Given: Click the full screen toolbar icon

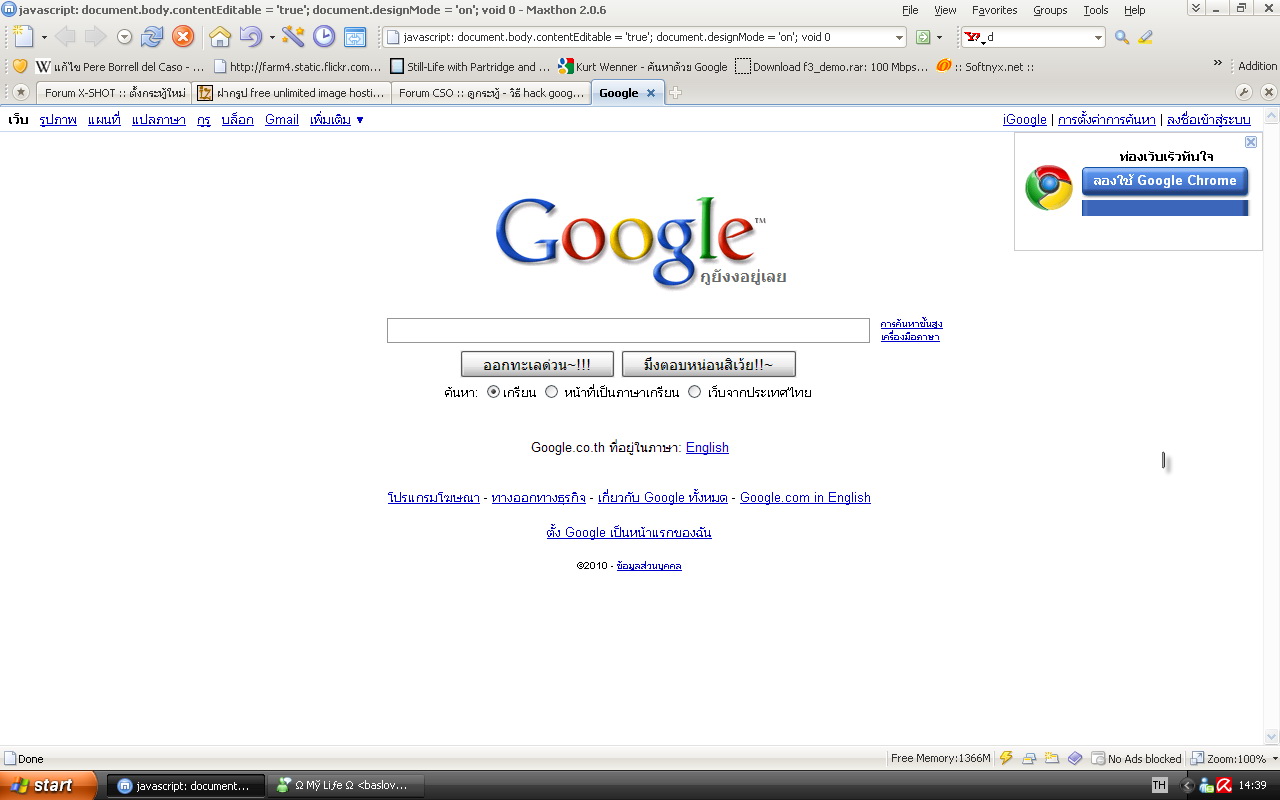Looking at the screenshot, I should point(355,37).
